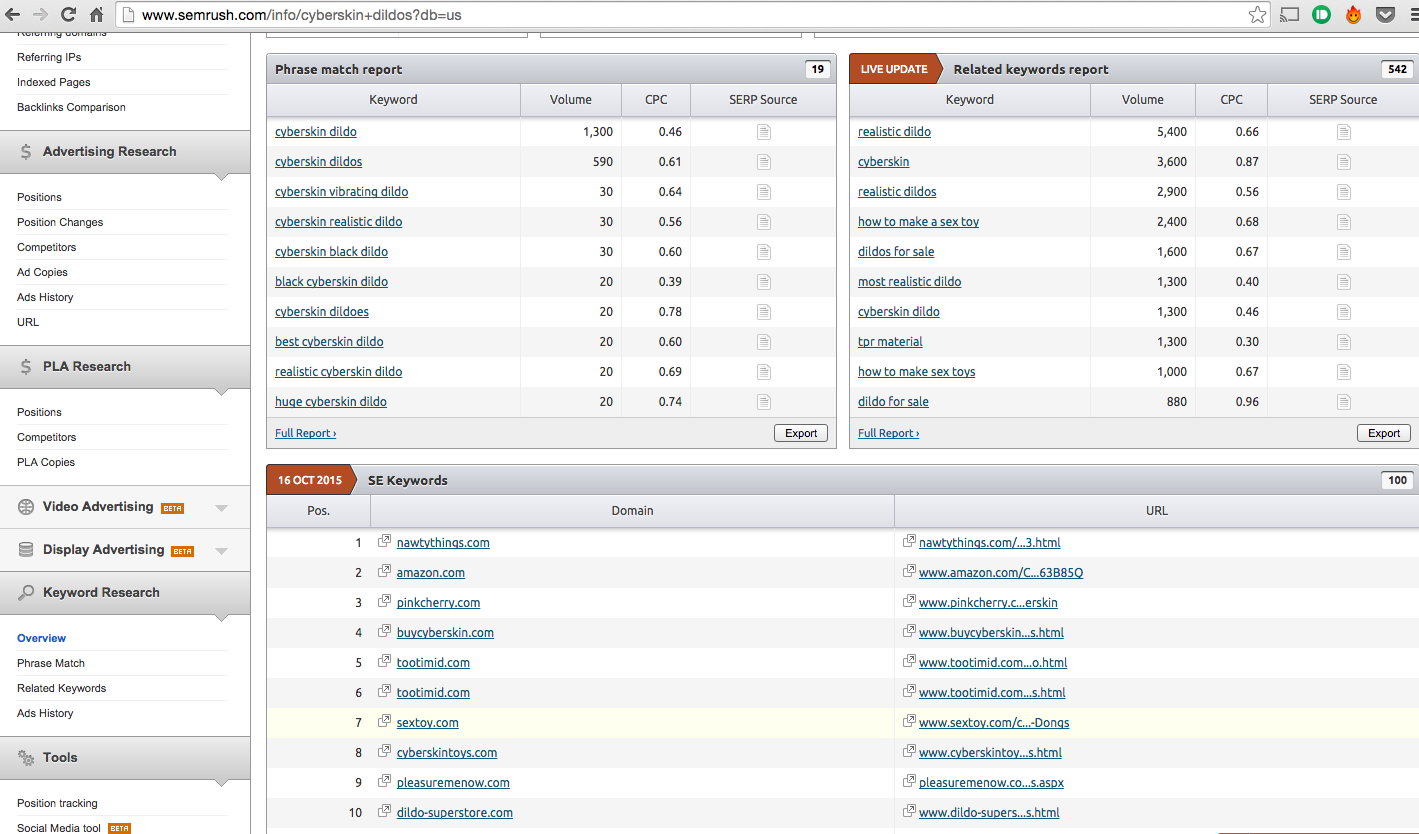Open SERP source icon for huge cyberskin dildo

(x=764, y=402)
